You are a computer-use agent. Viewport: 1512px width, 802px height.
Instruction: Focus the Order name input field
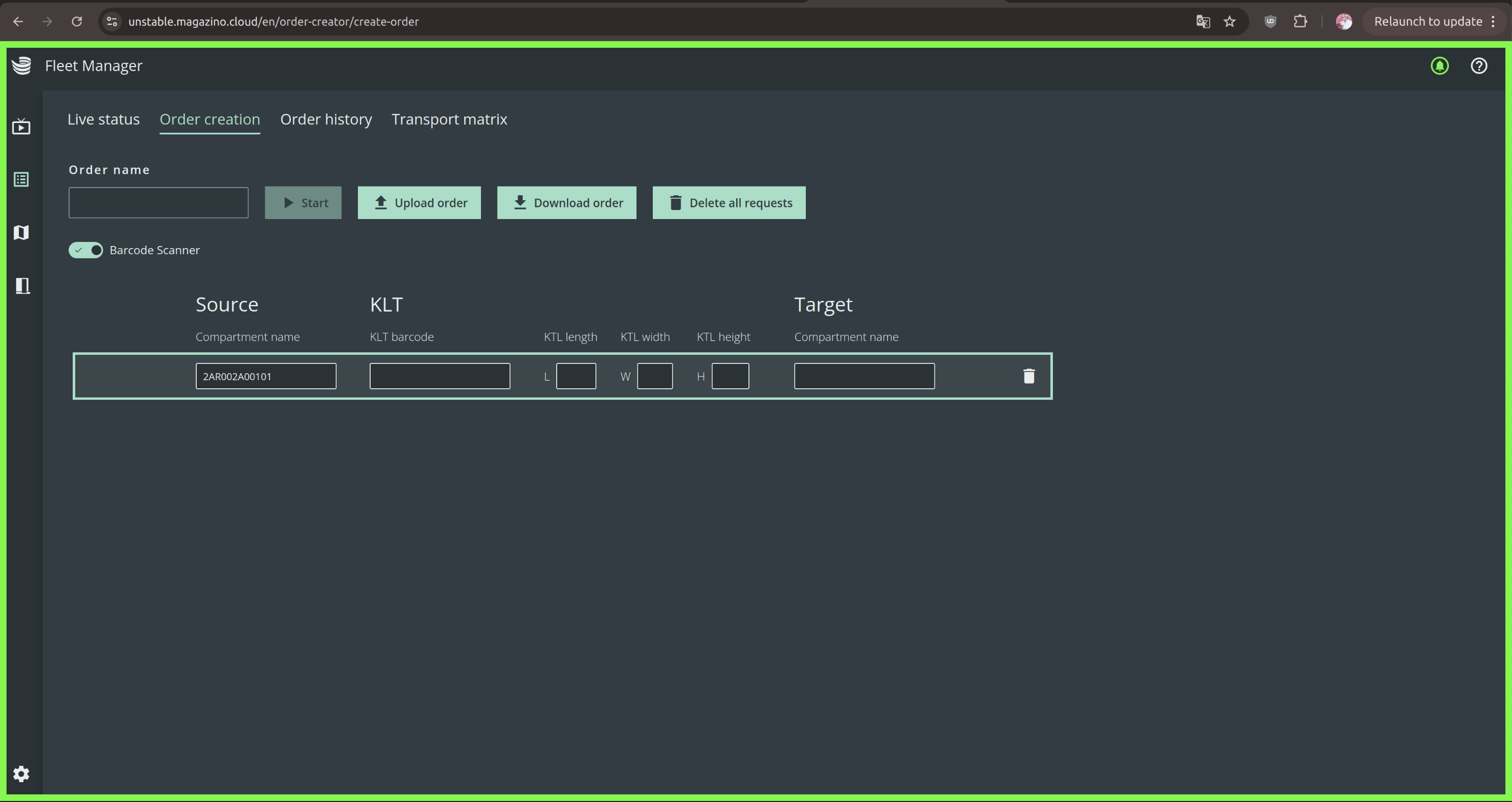pos(159,203)
